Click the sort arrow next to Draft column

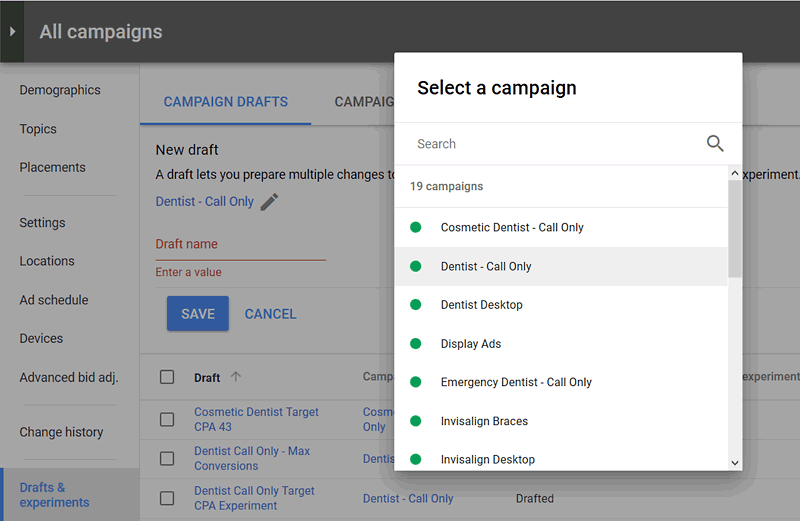[x=236, y=377]
